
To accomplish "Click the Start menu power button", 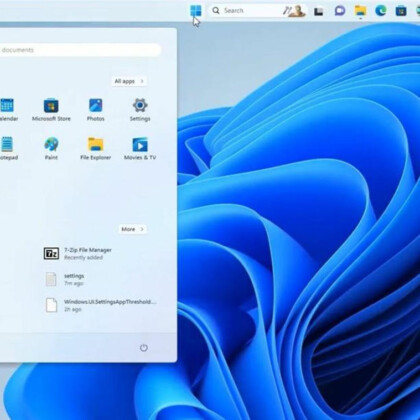I will (144, 348).
